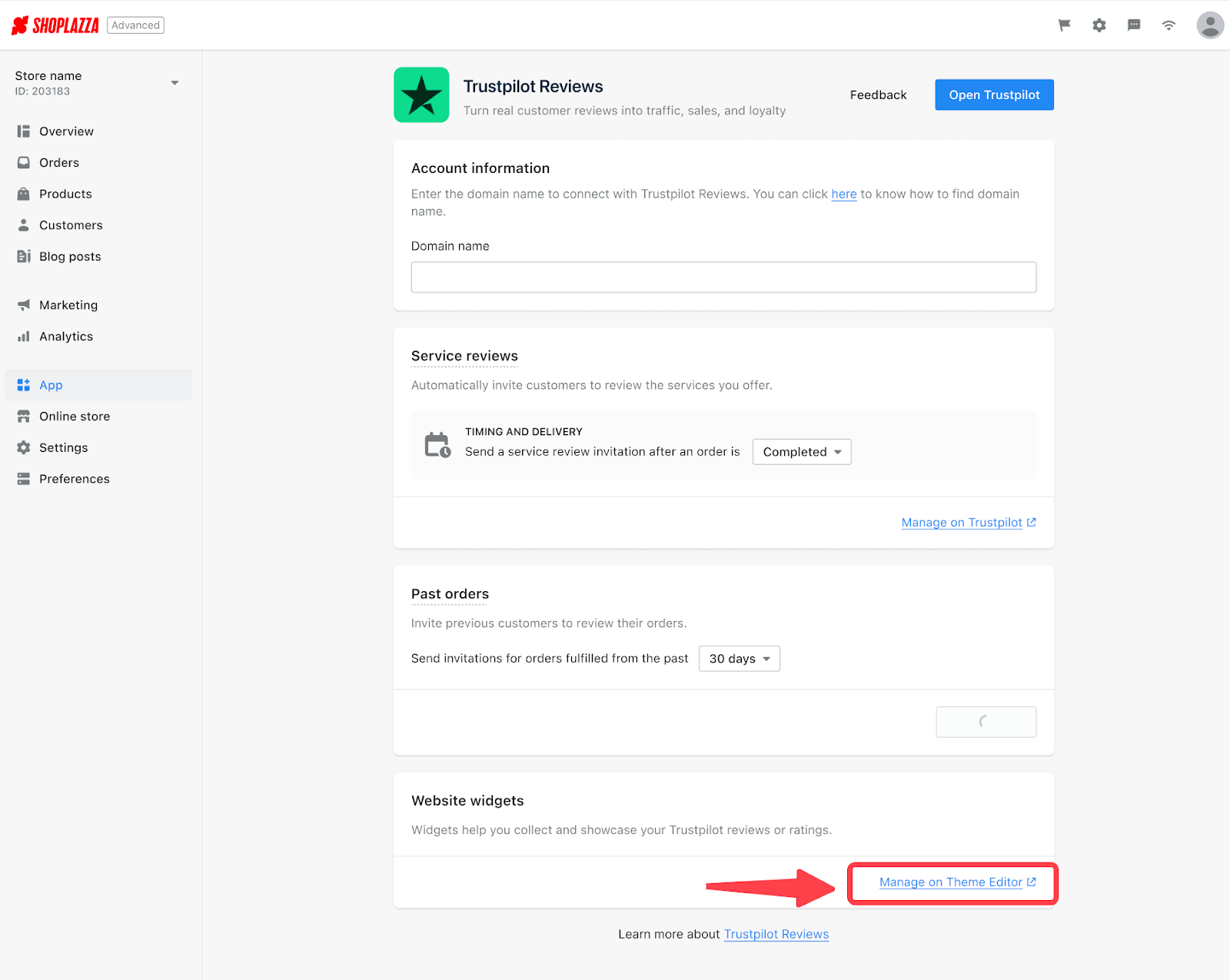
Task: Focus the Domain name input field
Action: tap(723, 277)
